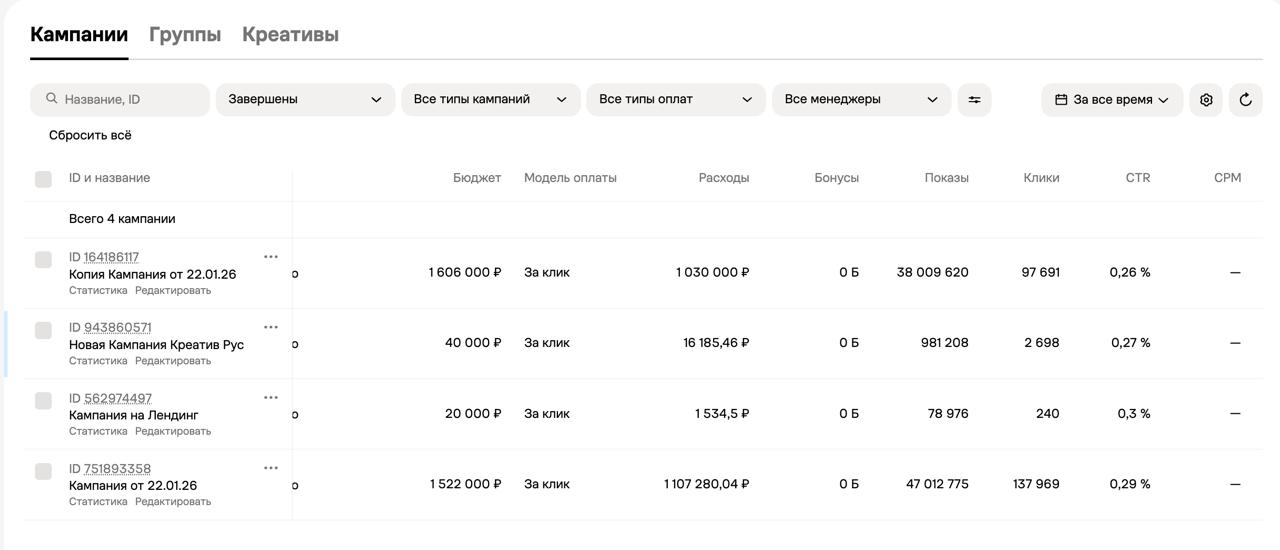Open three-dots menu for campaign 164186117
The height and width of the screenshot is (550, 1280).
point(271,257)
